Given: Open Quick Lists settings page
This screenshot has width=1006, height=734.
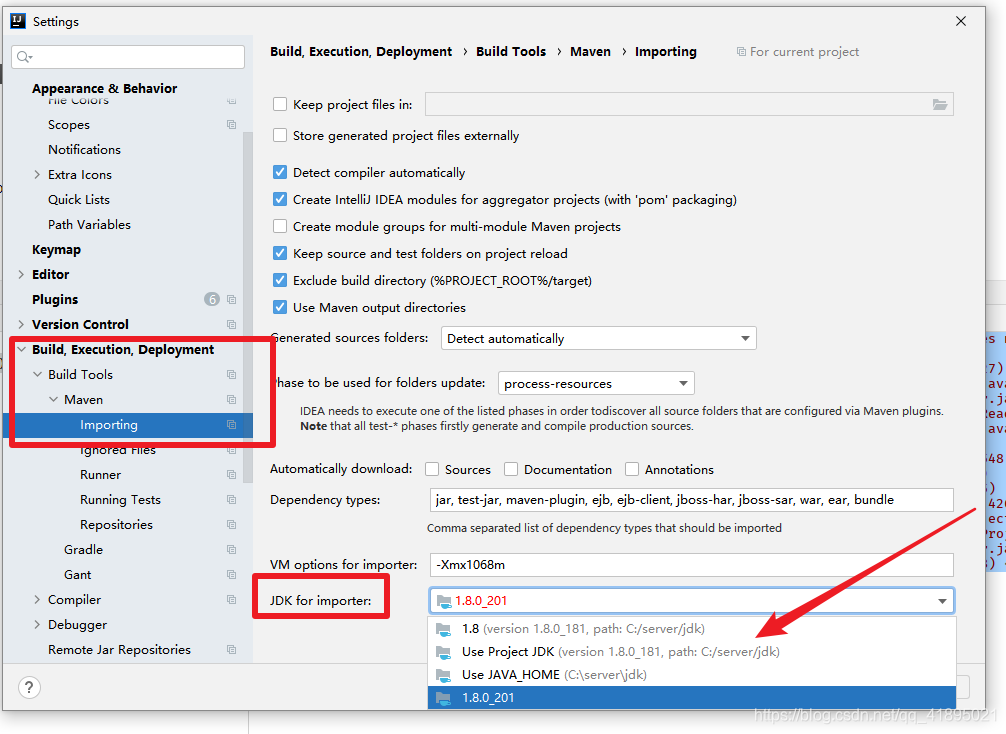Looking at the screenshot, I should 79,200.
